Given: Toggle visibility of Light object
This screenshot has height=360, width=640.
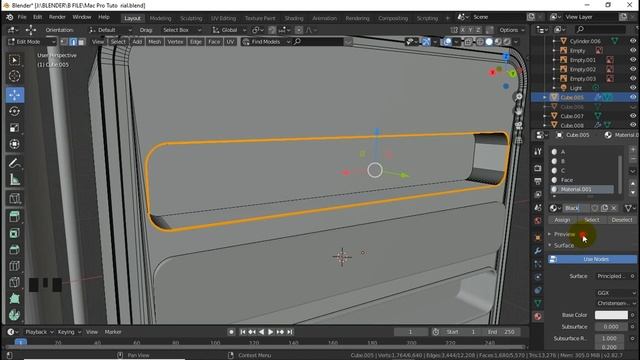Looking at the screenshot, I should coord(633,88).
